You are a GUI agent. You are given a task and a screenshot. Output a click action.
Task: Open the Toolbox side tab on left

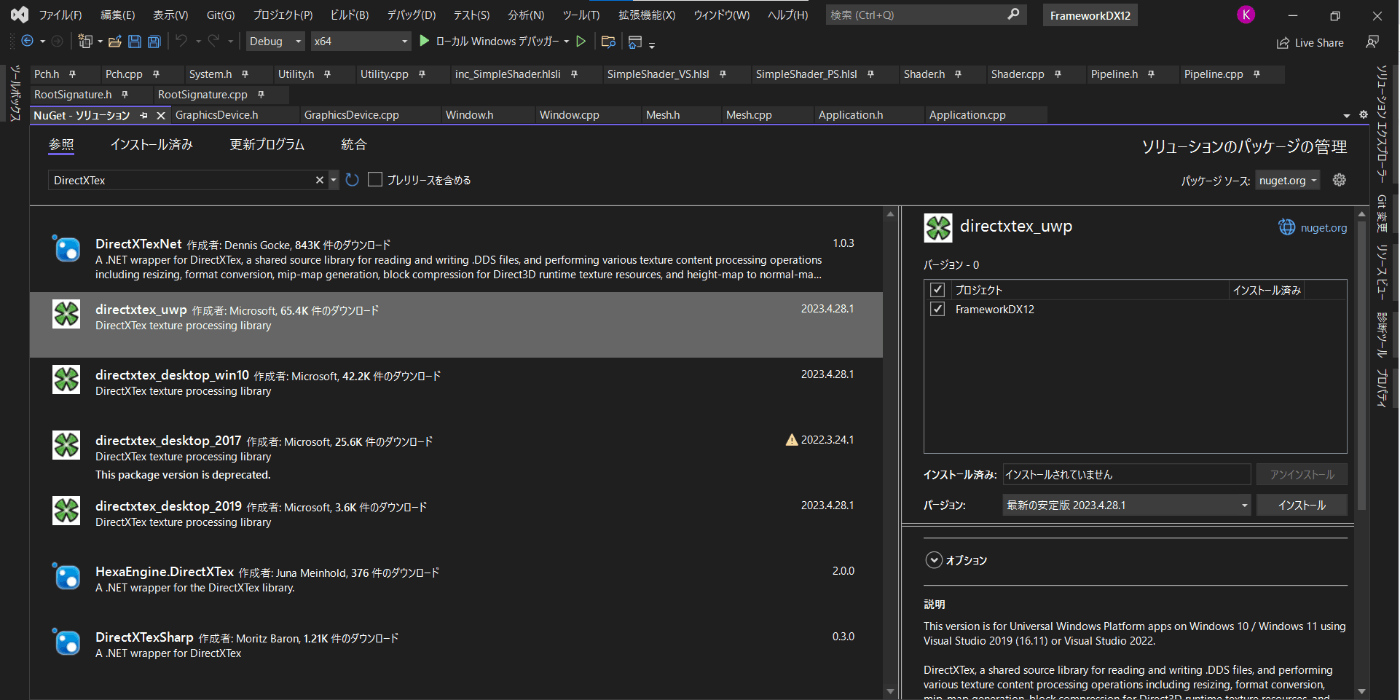14,94
